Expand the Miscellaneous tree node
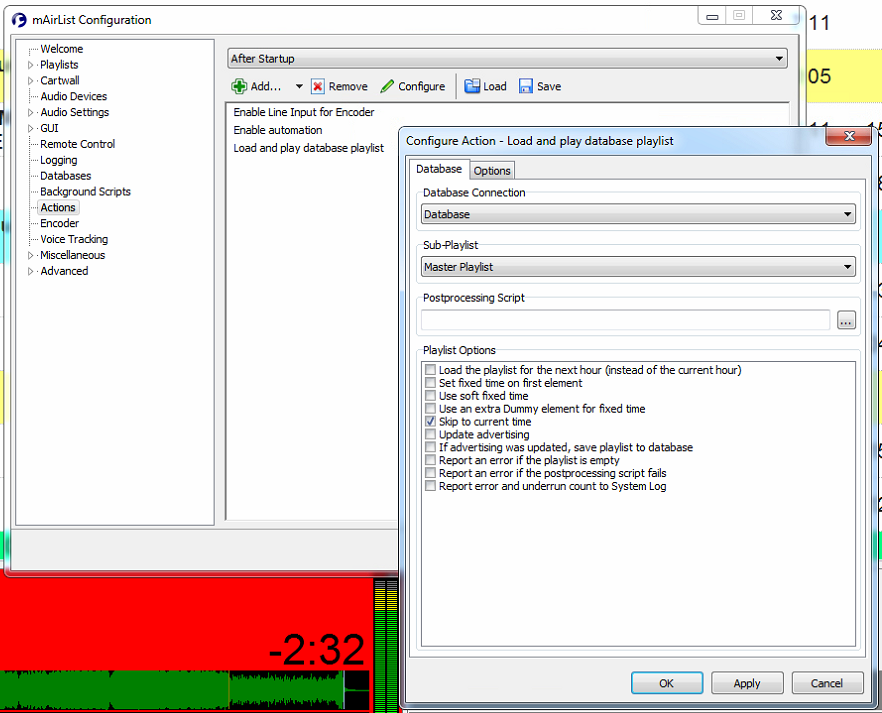Viewport: 882px width, 713px height. pos(30,255)
